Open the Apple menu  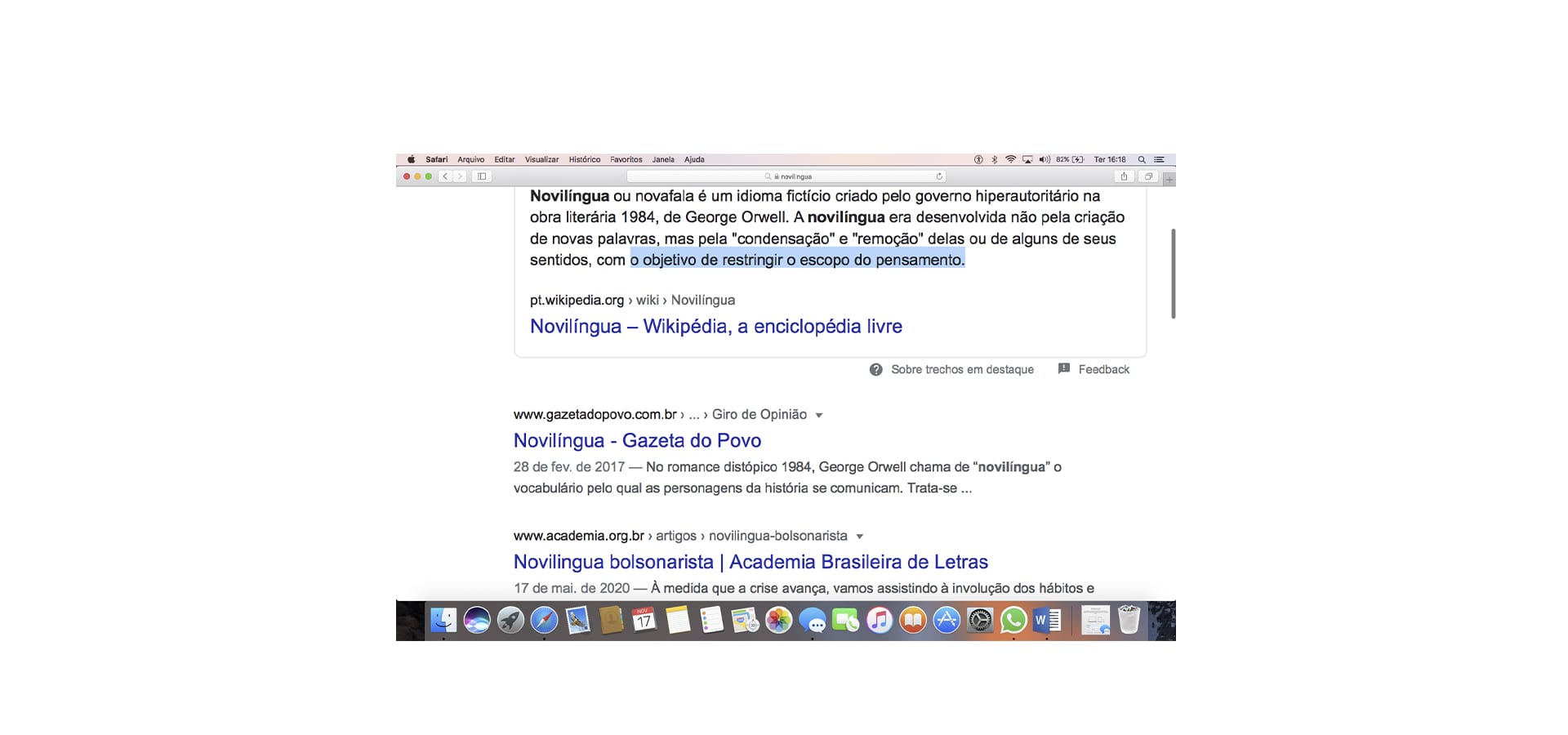(411, 160)
